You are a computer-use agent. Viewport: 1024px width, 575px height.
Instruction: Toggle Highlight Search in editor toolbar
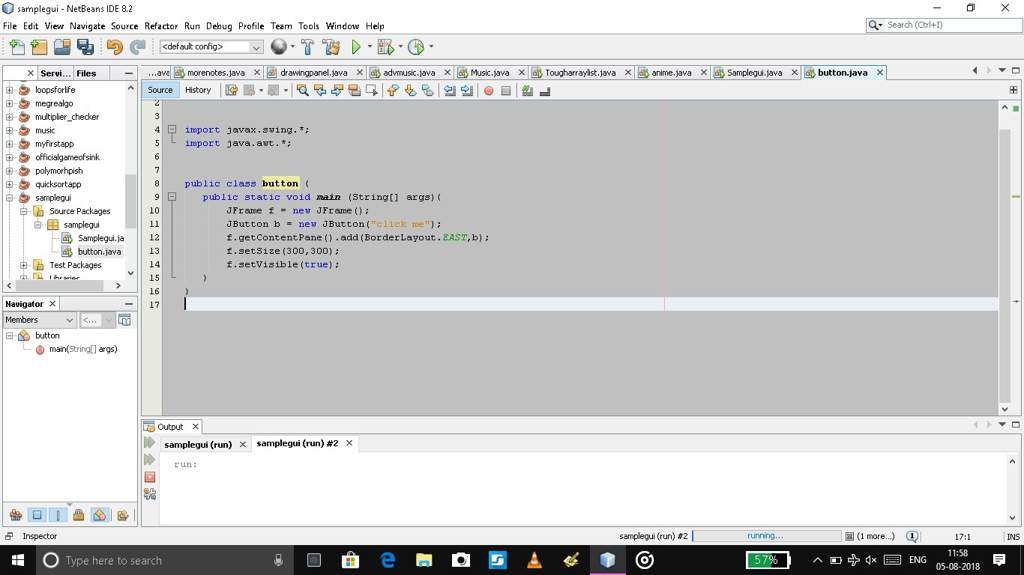[354, 91]
